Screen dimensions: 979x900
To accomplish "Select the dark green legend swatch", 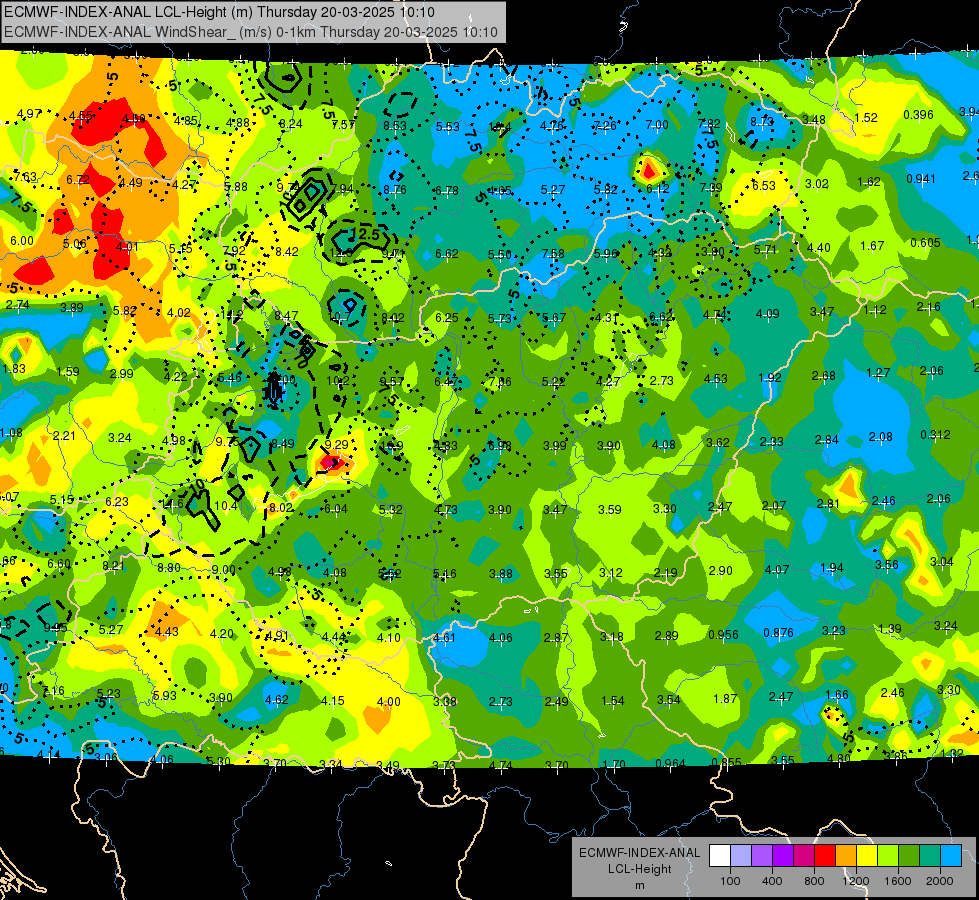I will point(908,856).
